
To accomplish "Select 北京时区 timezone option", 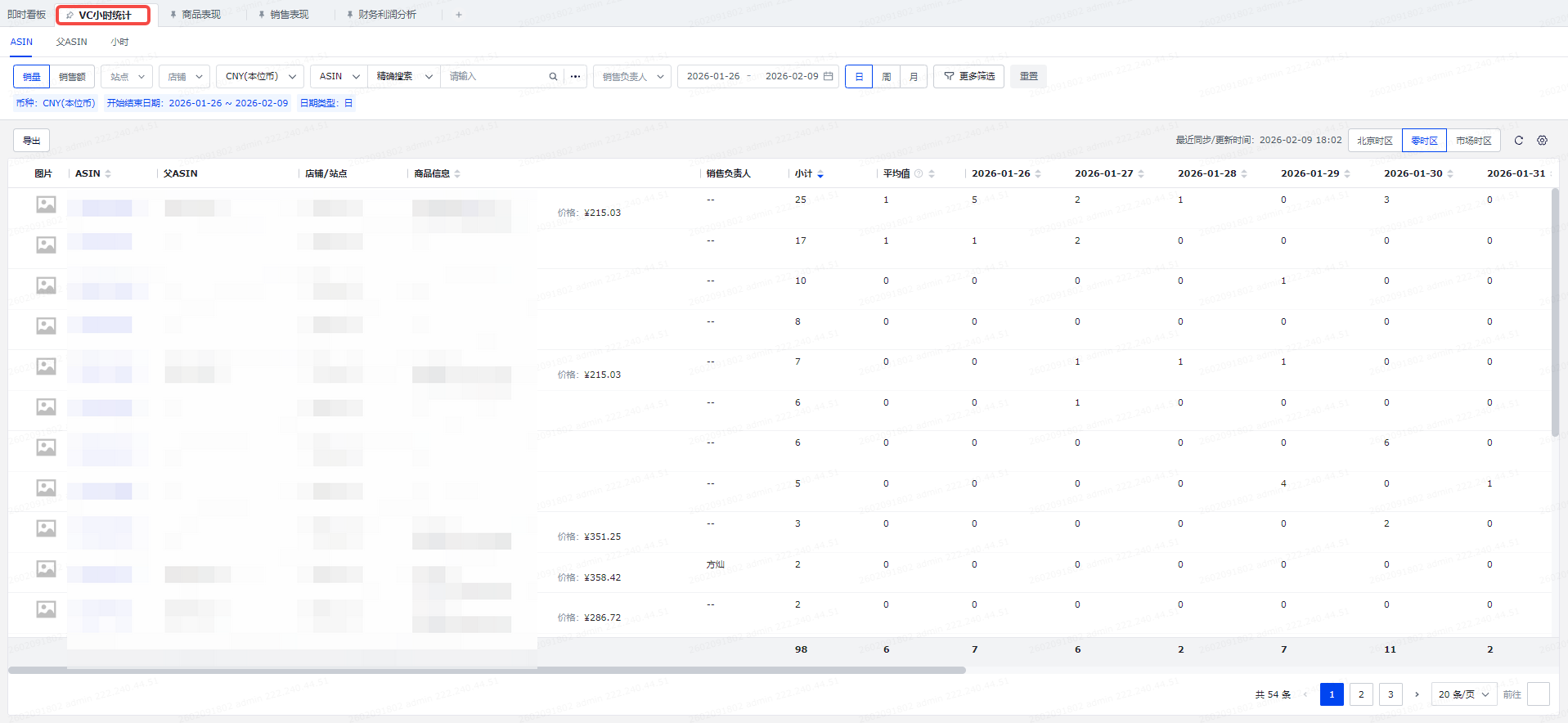I will point(1374,141).
